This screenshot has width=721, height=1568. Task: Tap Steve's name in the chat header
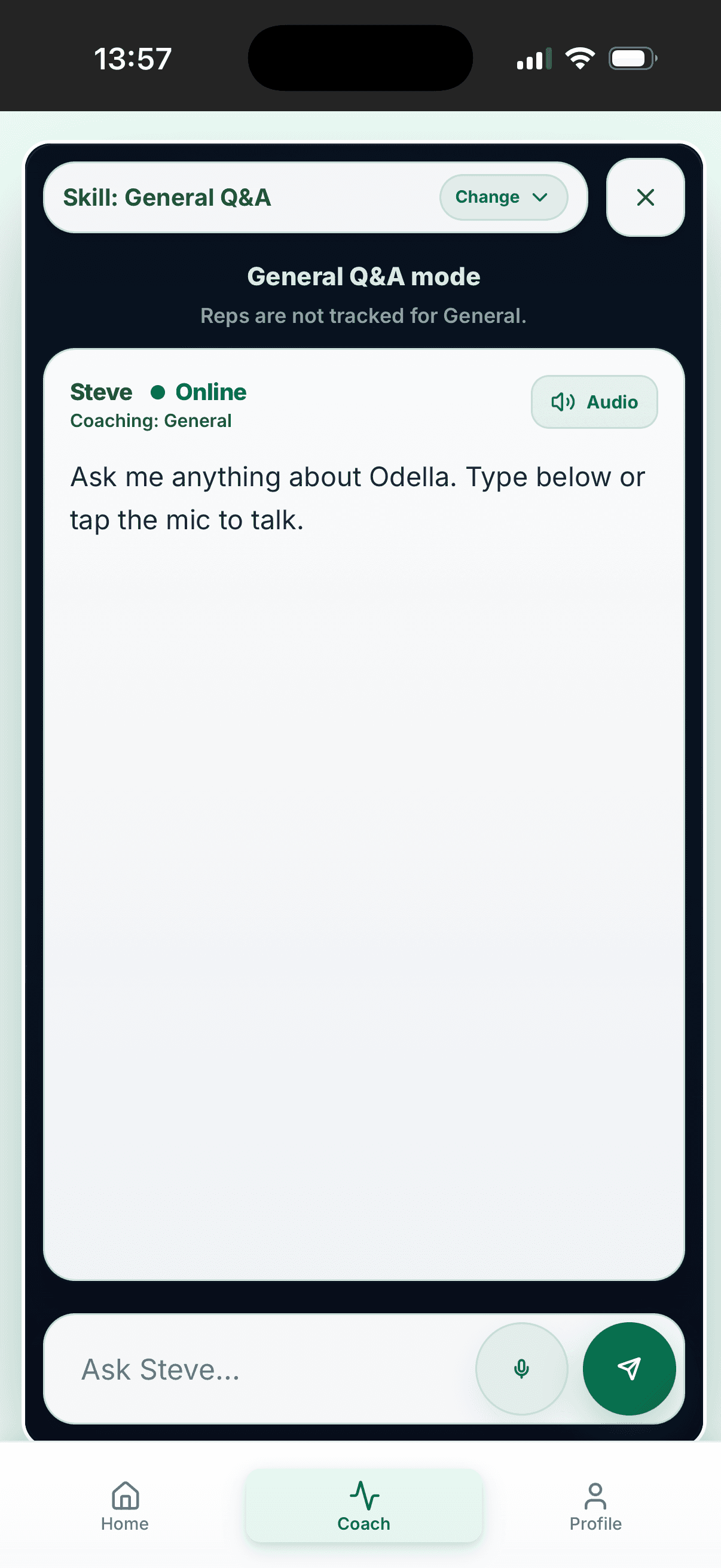click(x=100, y=393)
